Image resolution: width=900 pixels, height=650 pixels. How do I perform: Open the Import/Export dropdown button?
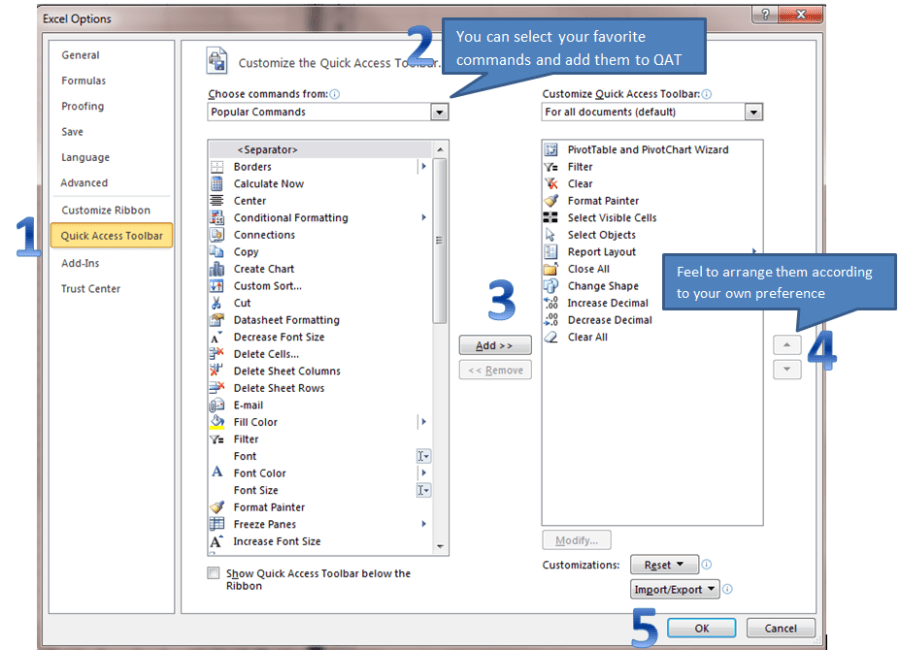(x=676, y=590)
